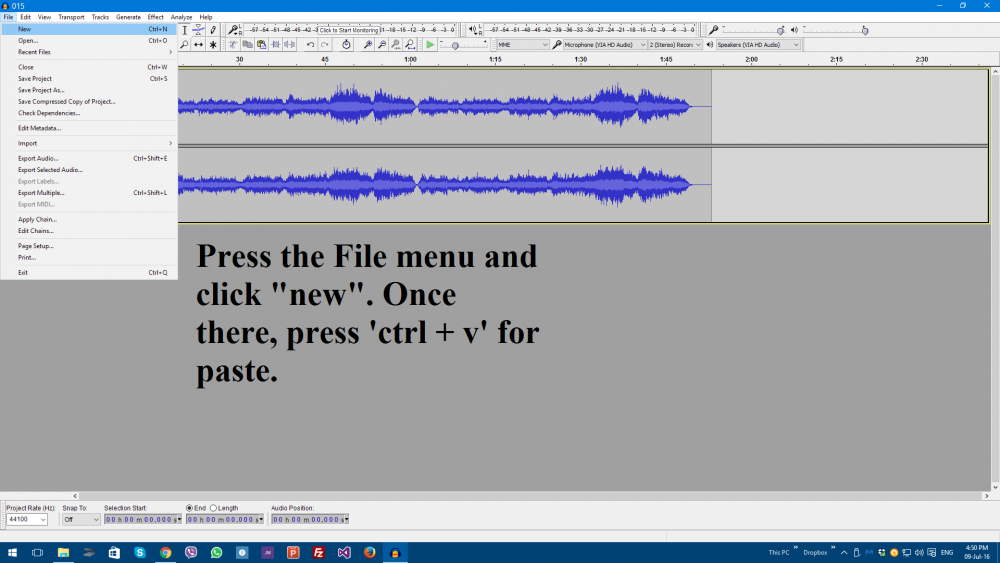Open Selection Start time format arrow

(179, 520)
